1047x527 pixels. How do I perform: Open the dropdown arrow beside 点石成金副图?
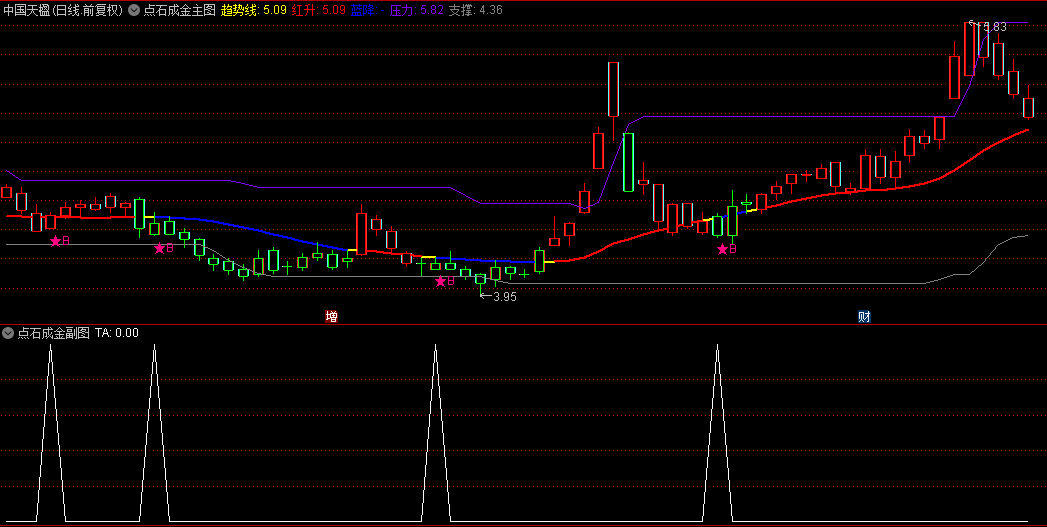point(8,333)
